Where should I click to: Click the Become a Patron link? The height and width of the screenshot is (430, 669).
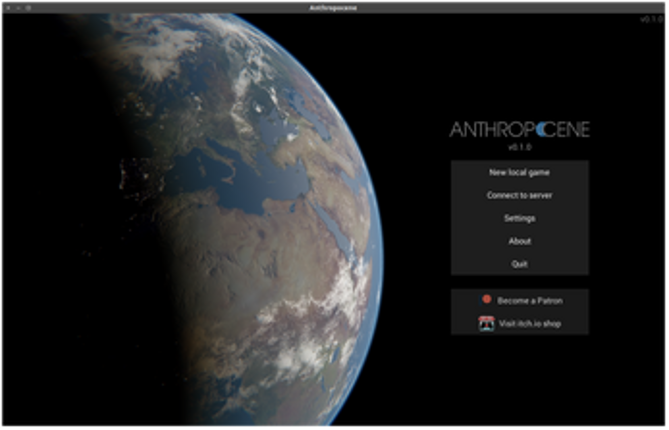[520, 301]
